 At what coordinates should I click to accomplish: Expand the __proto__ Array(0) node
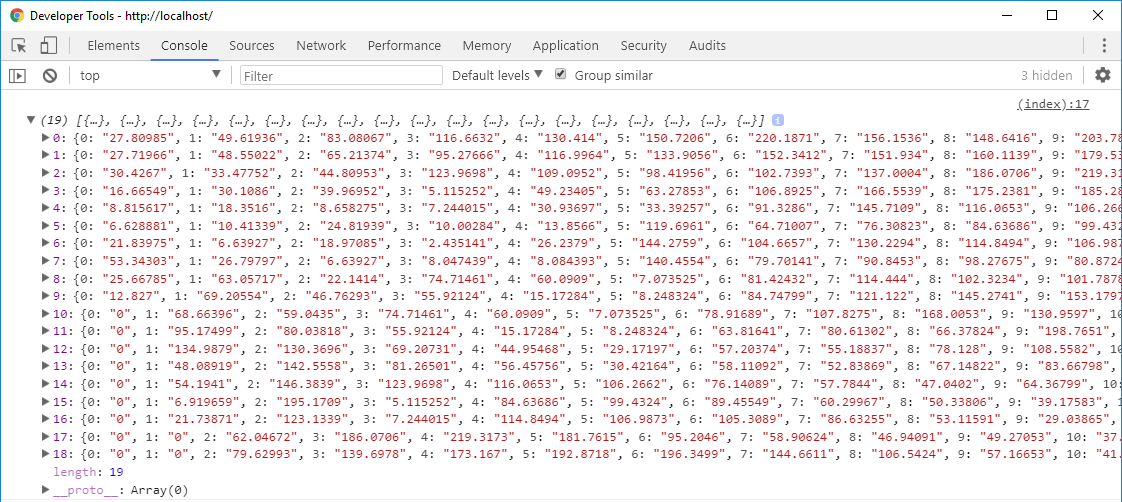46,489
